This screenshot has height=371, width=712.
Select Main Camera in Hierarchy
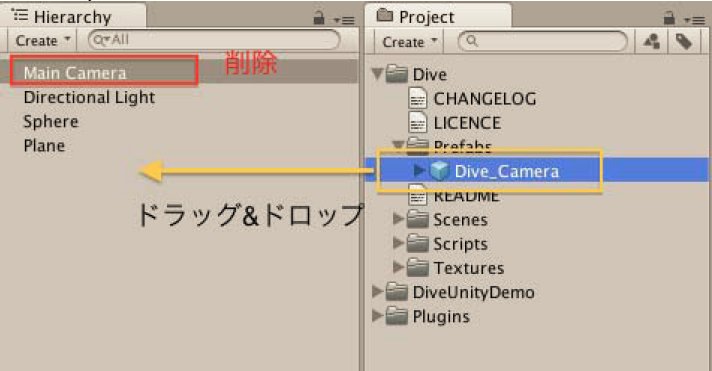75,73
